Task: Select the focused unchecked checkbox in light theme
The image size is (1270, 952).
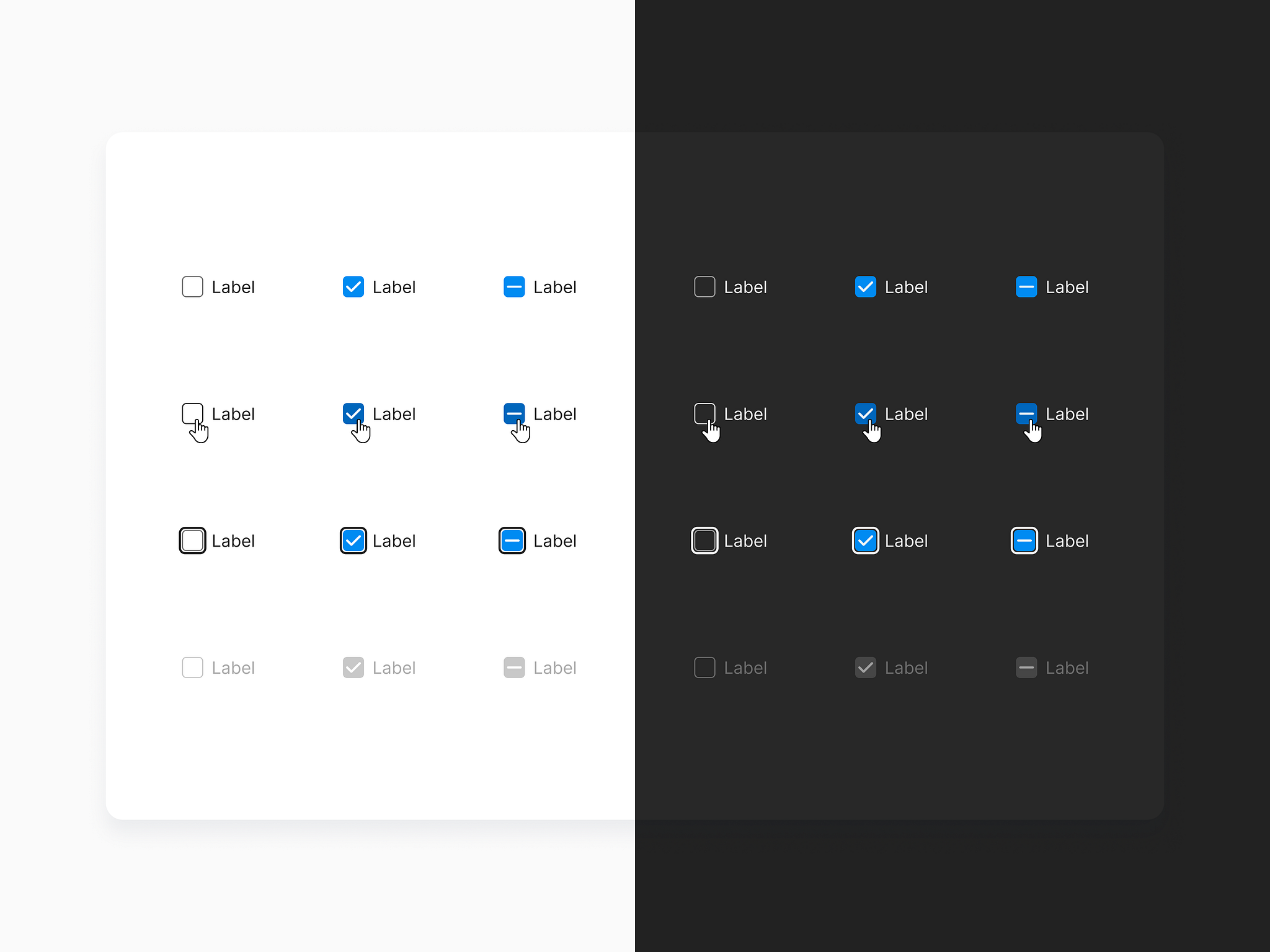Action: (192, 540)
